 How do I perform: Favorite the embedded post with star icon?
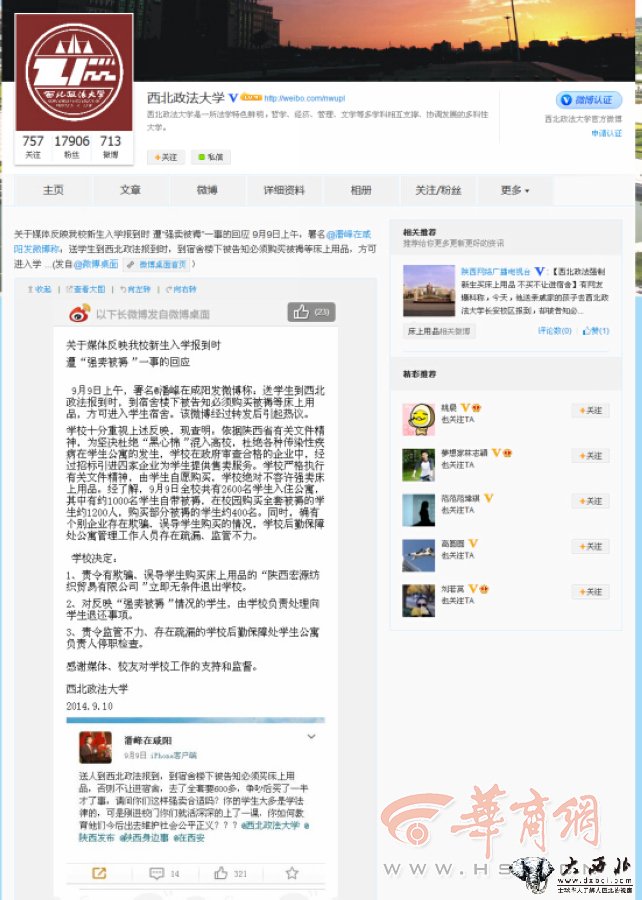point(291,872)
